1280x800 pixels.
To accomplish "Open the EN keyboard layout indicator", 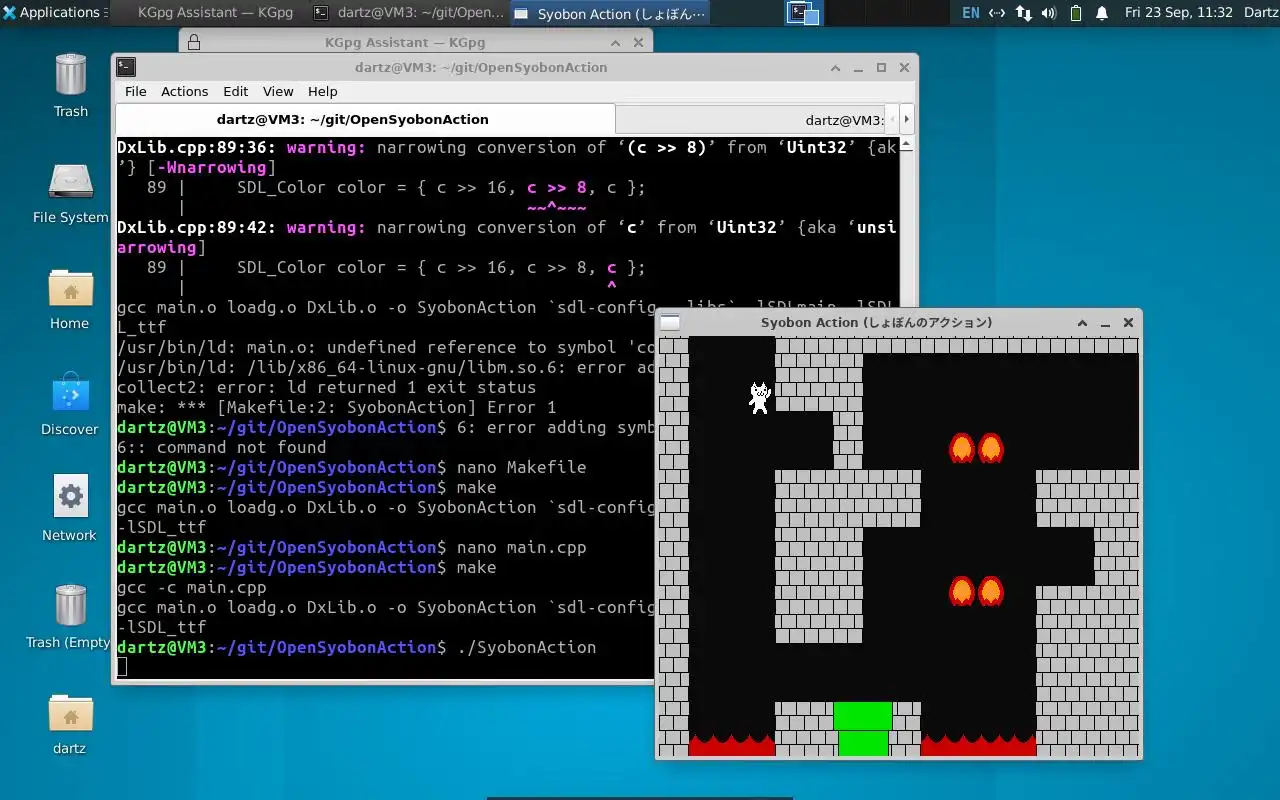I will (x=970, y=13).
